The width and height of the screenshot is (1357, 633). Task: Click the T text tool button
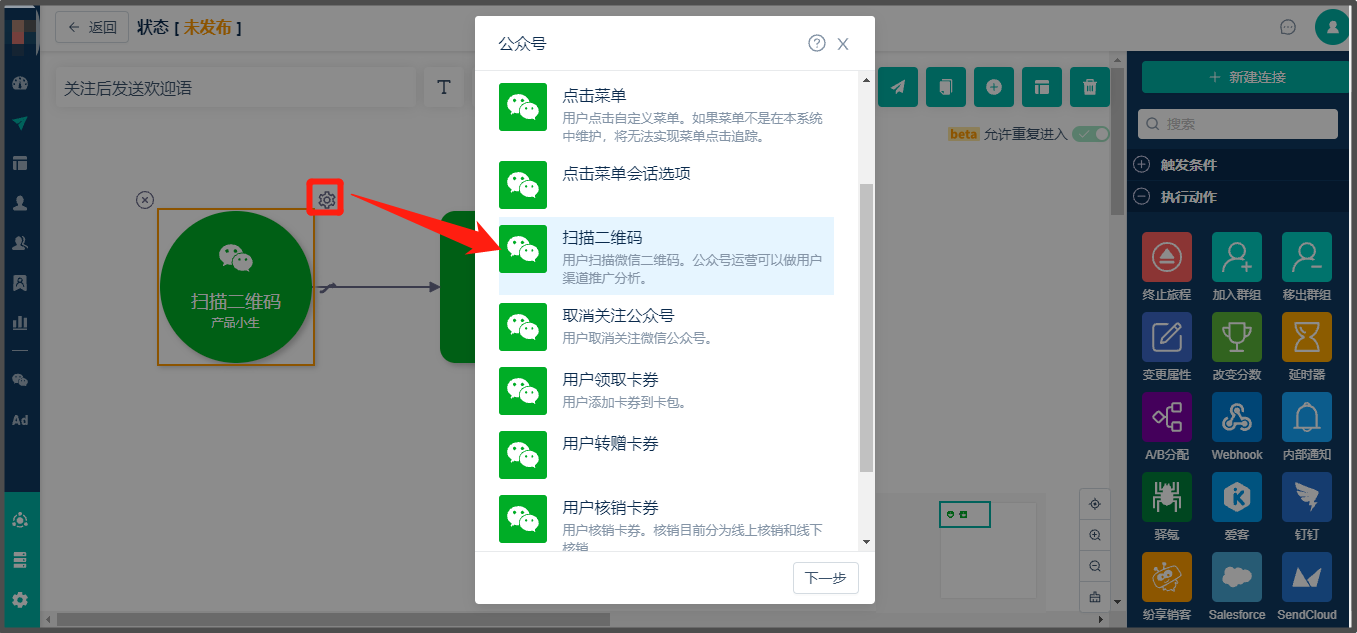point(444,88)
